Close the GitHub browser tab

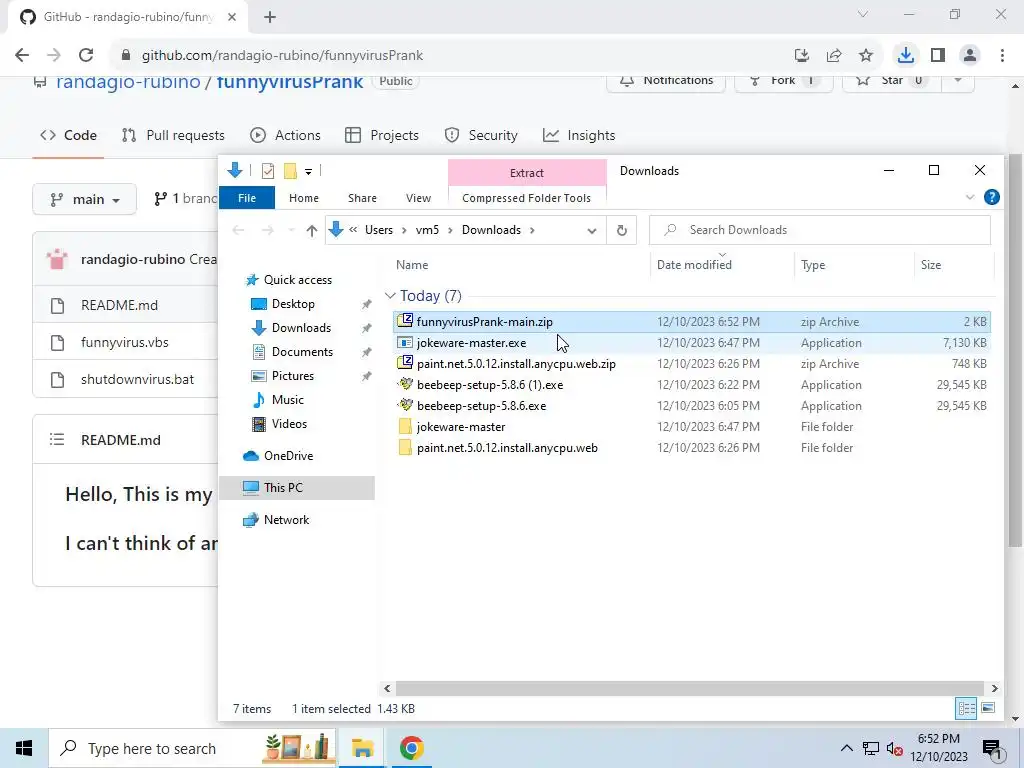(x=232, y=17)
